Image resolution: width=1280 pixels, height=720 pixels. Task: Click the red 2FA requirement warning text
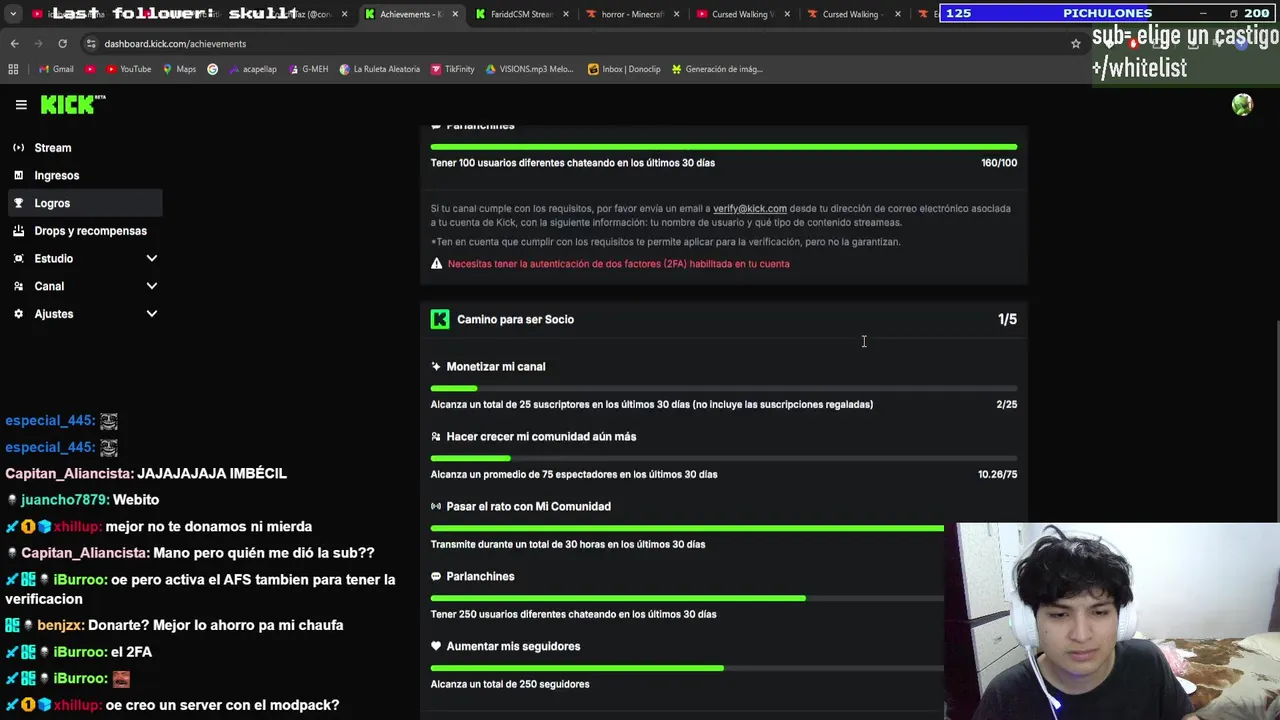click(619, 264)
